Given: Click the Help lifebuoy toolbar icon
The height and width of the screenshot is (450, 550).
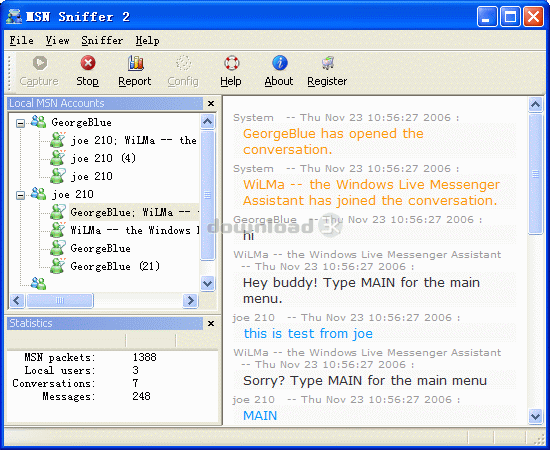Looking at the screenshot, I should pyautogui.click(x=232, y=63).
